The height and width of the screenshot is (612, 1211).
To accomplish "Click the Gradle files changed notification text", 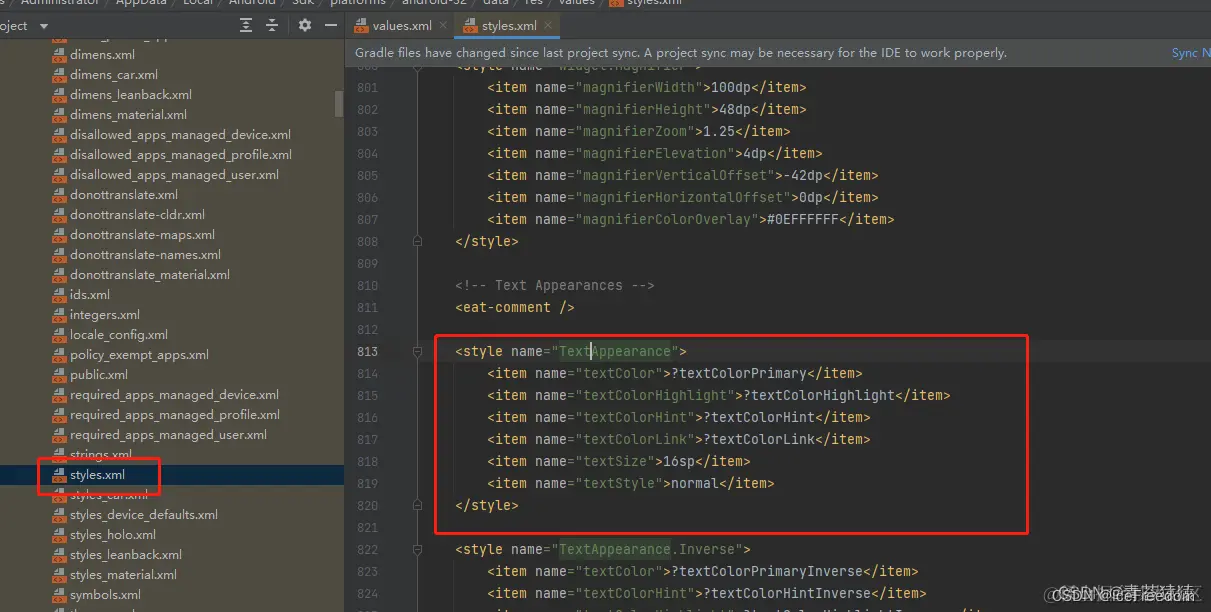I will [x=681, y=53].
